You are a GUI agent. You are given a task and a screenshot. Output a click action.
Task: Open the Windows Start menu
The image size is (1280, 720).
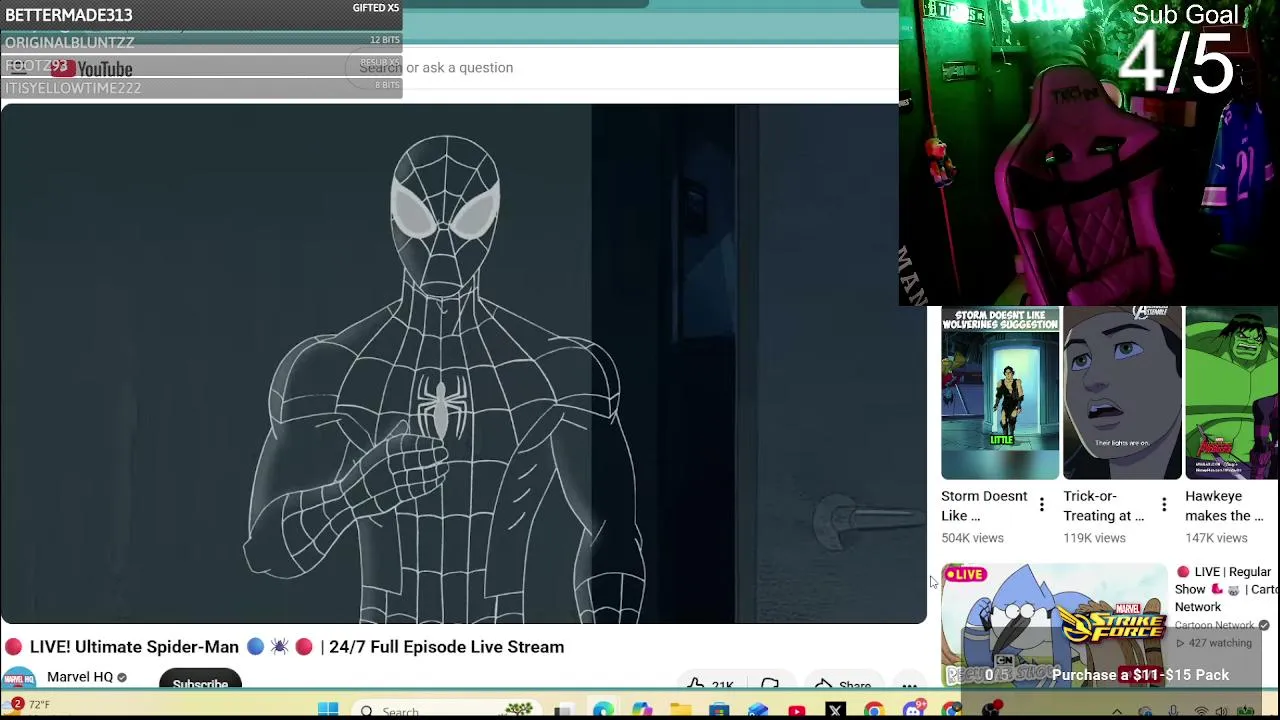point(328,710)
